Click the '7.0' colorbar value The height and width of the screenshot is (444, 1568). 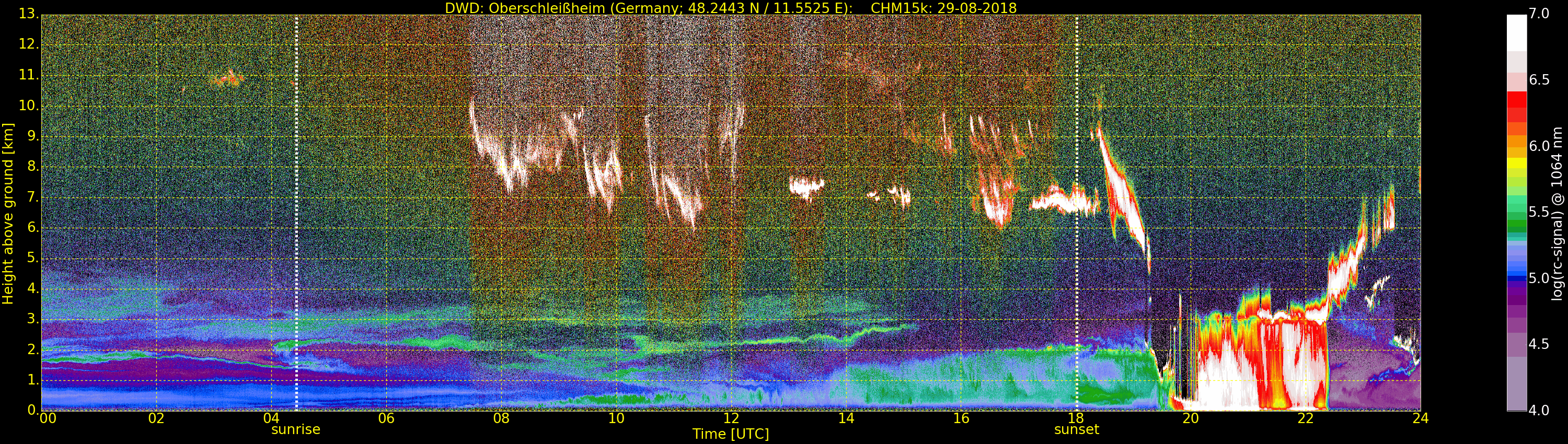coord(1539,14)
